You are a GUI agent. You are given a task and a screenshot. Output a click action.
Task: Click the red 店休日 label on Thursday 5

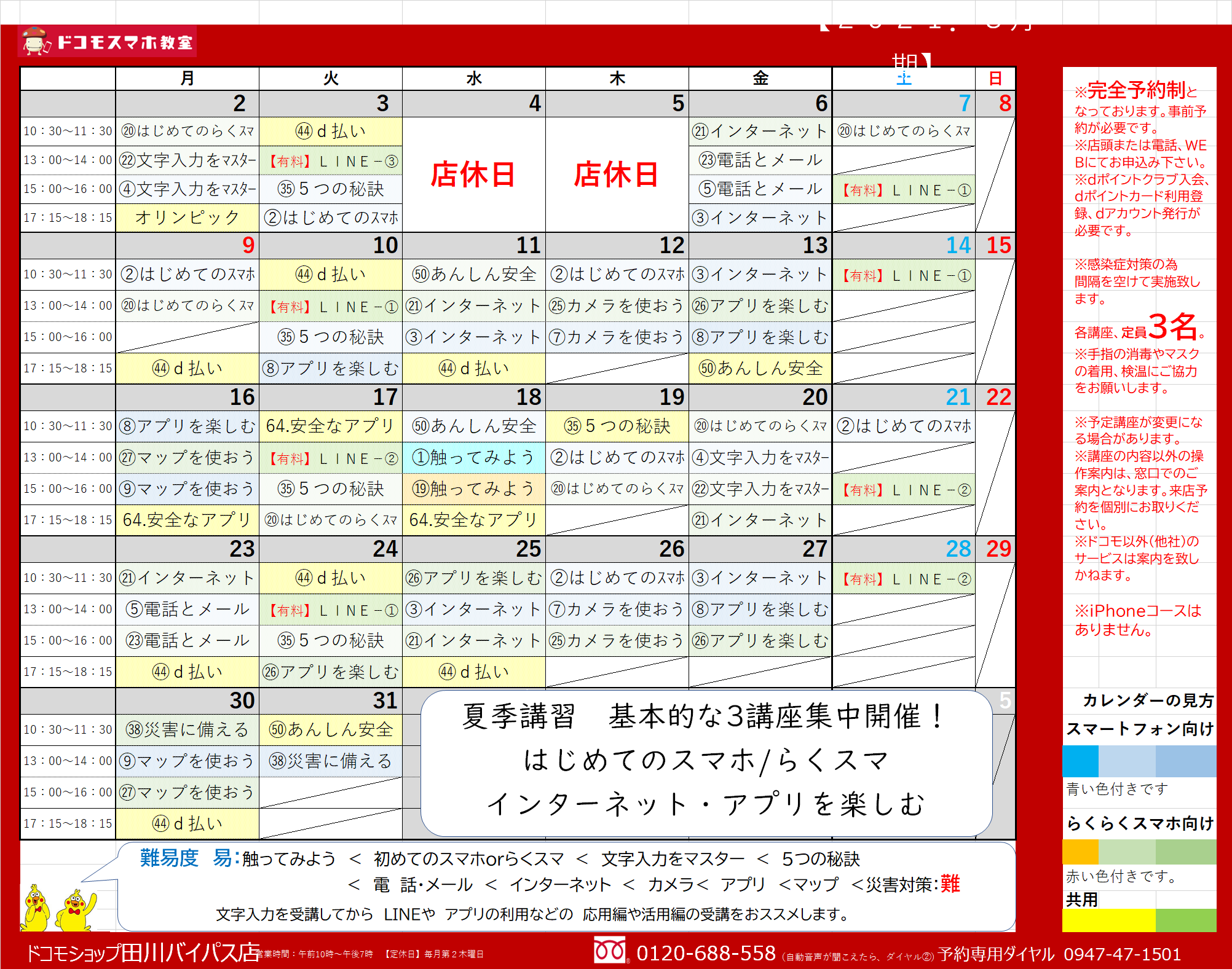coord(616,175)
